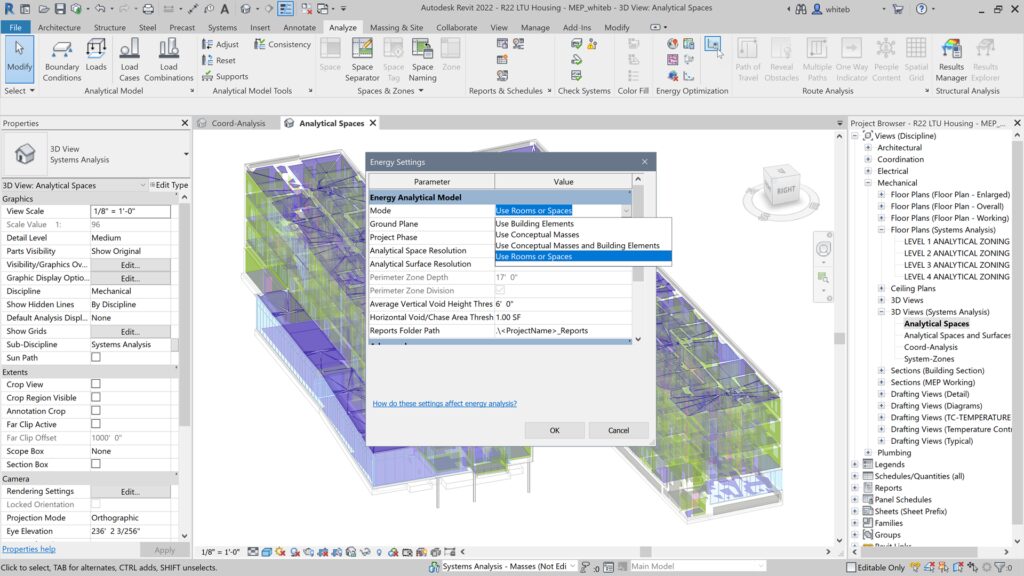Viewport: 1024px width, 576px height.
Task: Open Load Cases tool
Action: tap(129, 59)
